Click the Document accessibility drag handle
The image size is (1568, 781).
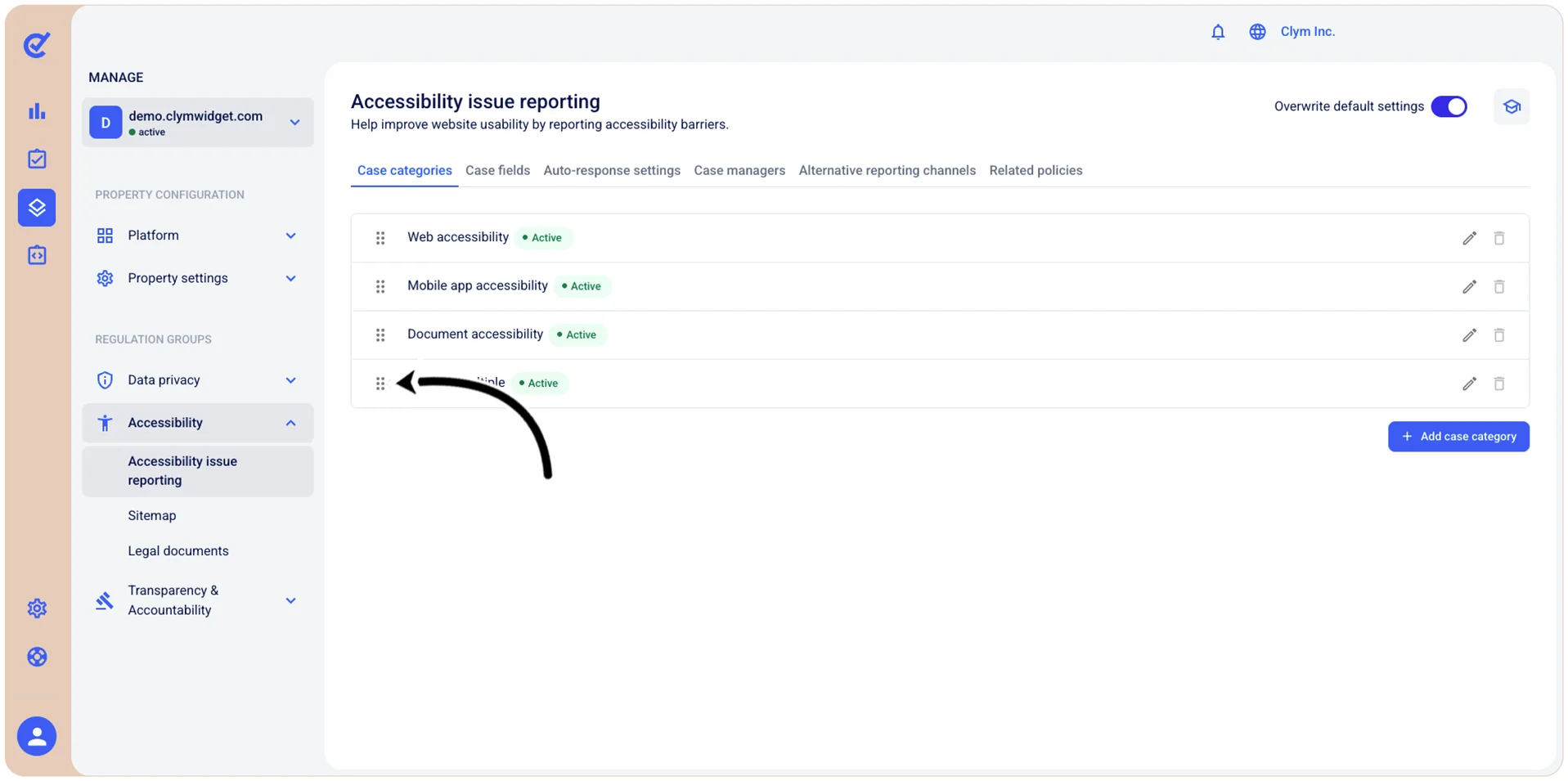click(x=380, y=334)
